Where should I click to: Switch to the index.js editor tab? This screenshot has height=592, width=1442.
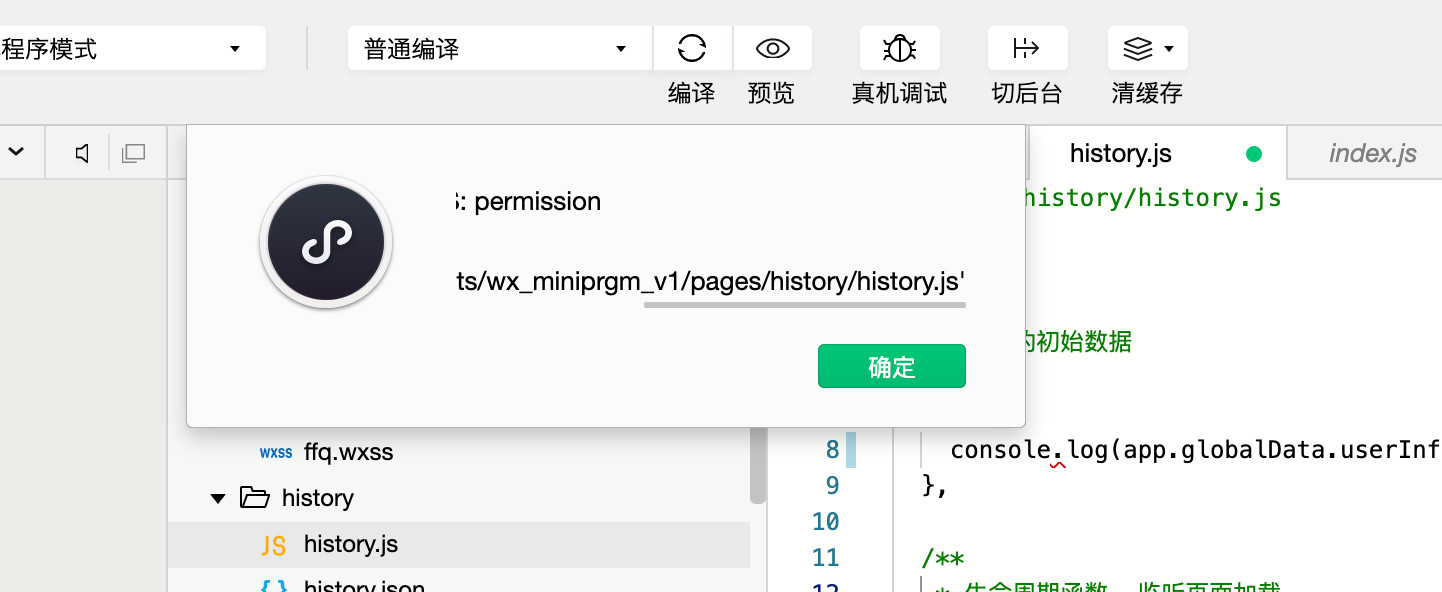pyautogui.click(x=1372, y=153)
